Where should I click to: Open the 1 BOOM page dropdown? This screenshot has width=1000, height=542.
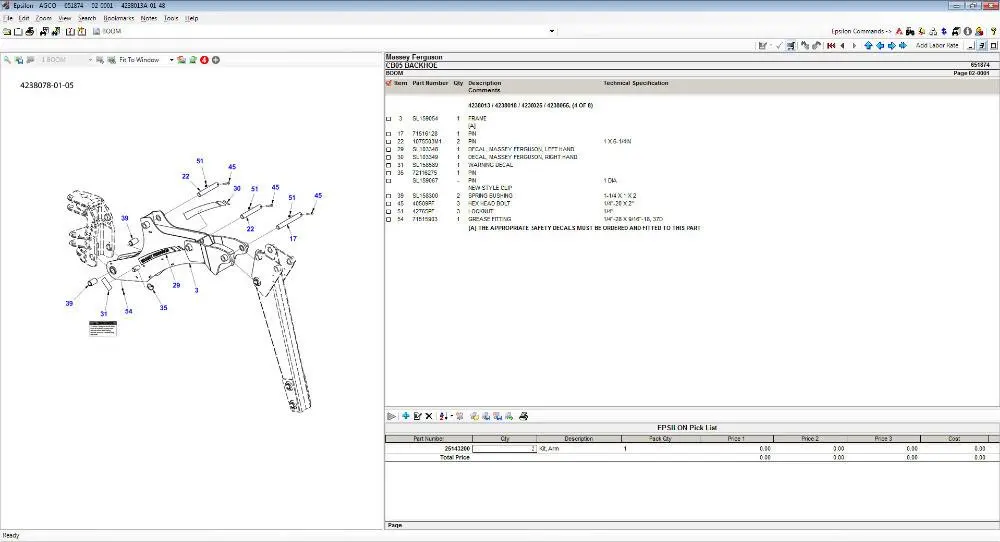[90, 60]
